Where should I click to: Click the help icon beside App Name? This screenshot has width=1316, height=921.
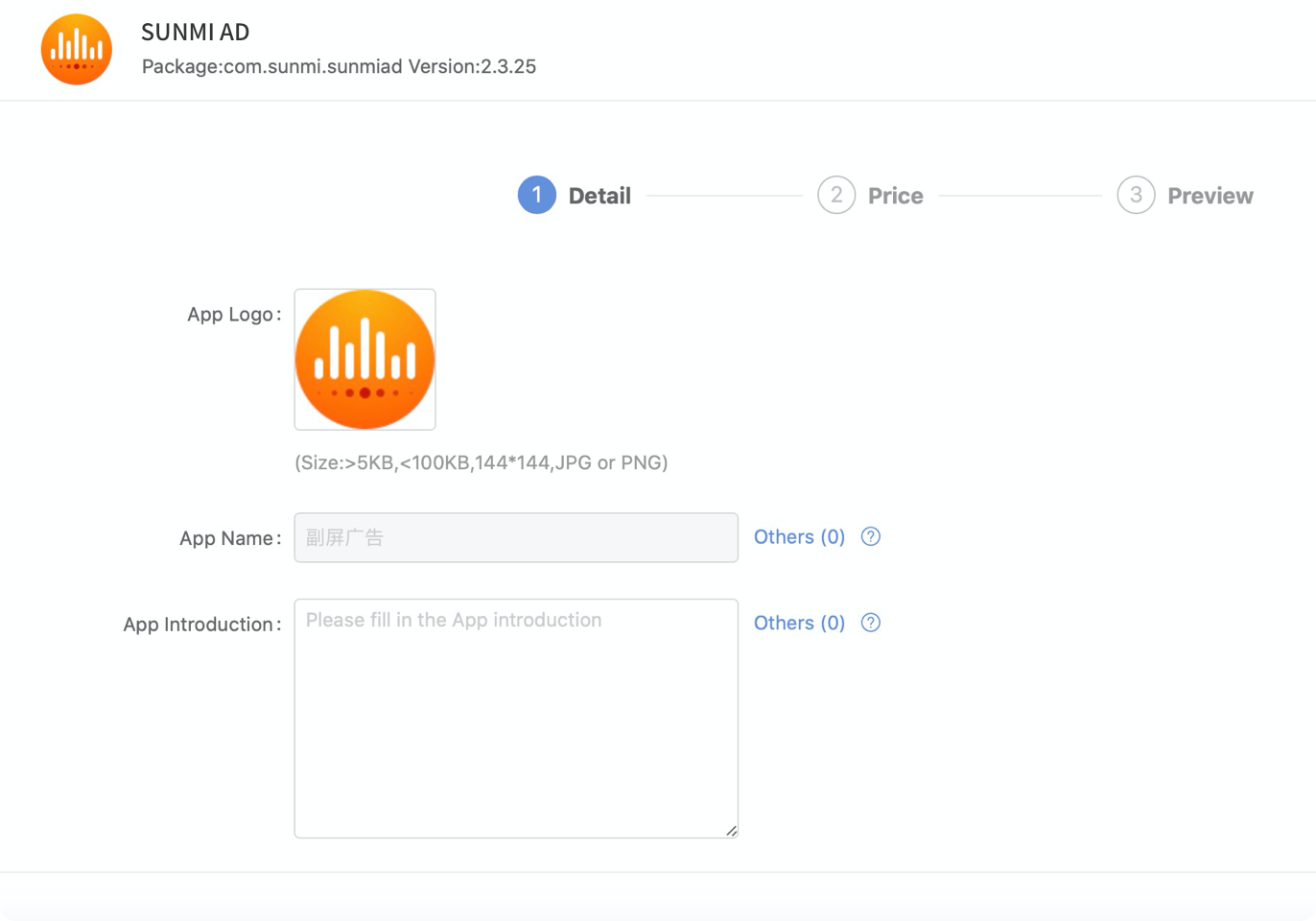click(871, 537)
